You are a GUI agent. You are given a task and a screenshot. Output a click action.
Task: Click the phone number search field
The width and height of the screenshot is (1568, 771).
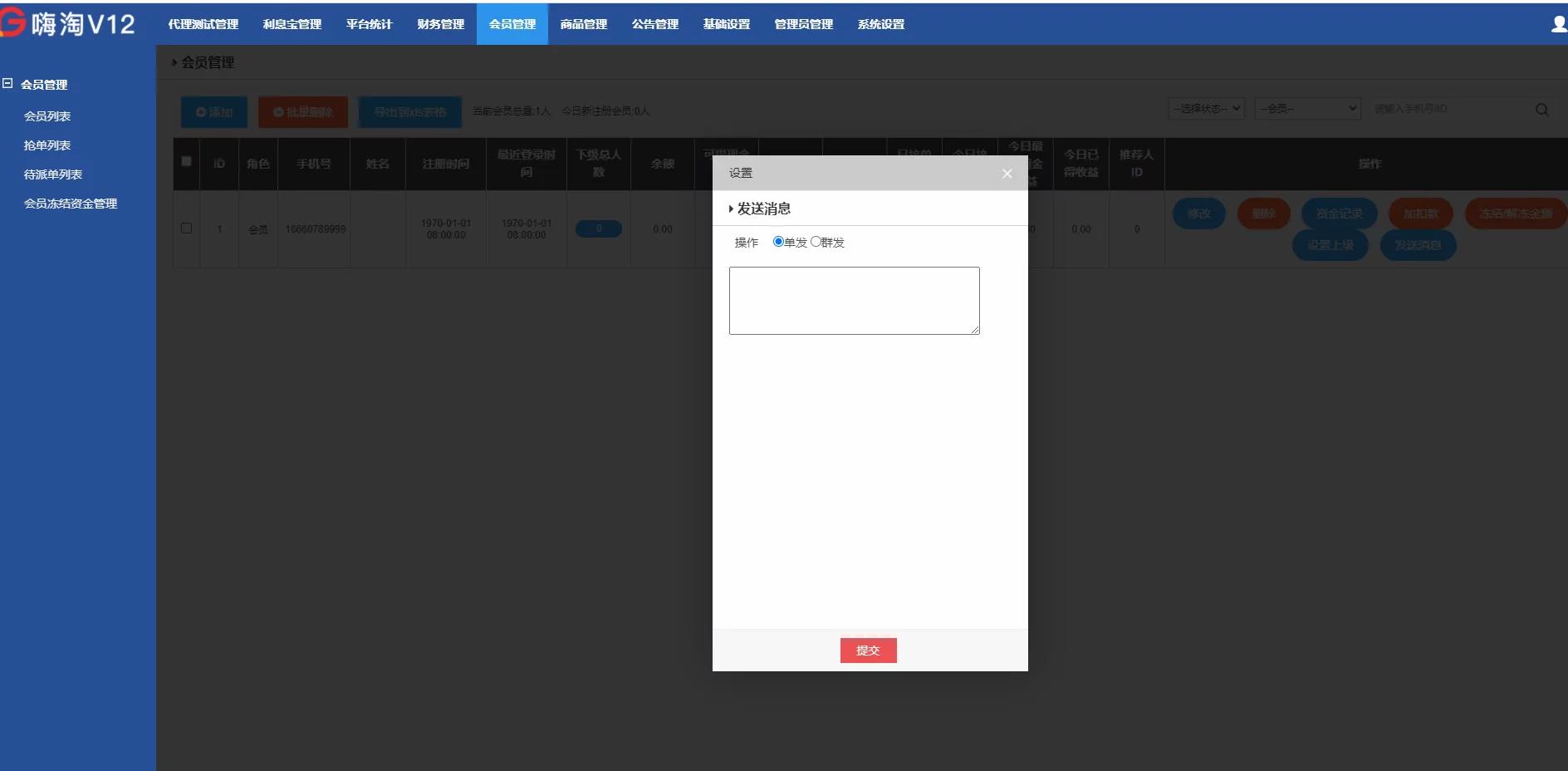point(1449,109)
